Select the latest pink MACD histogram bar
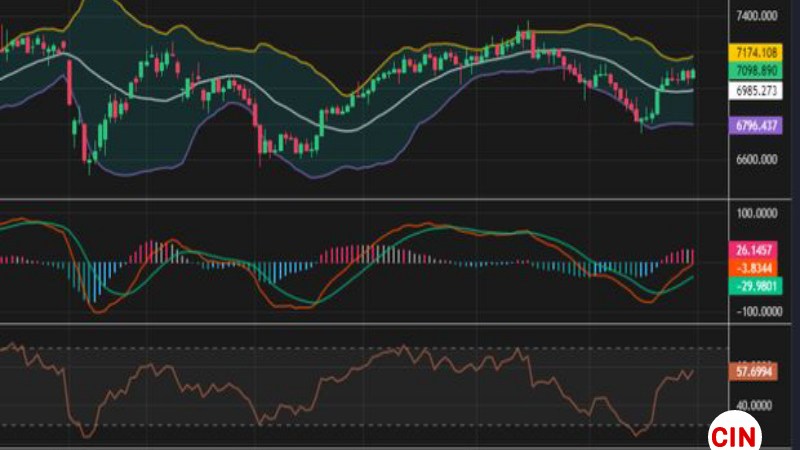The height and width of the screenshot is (450, 800). tap(691, 256)
